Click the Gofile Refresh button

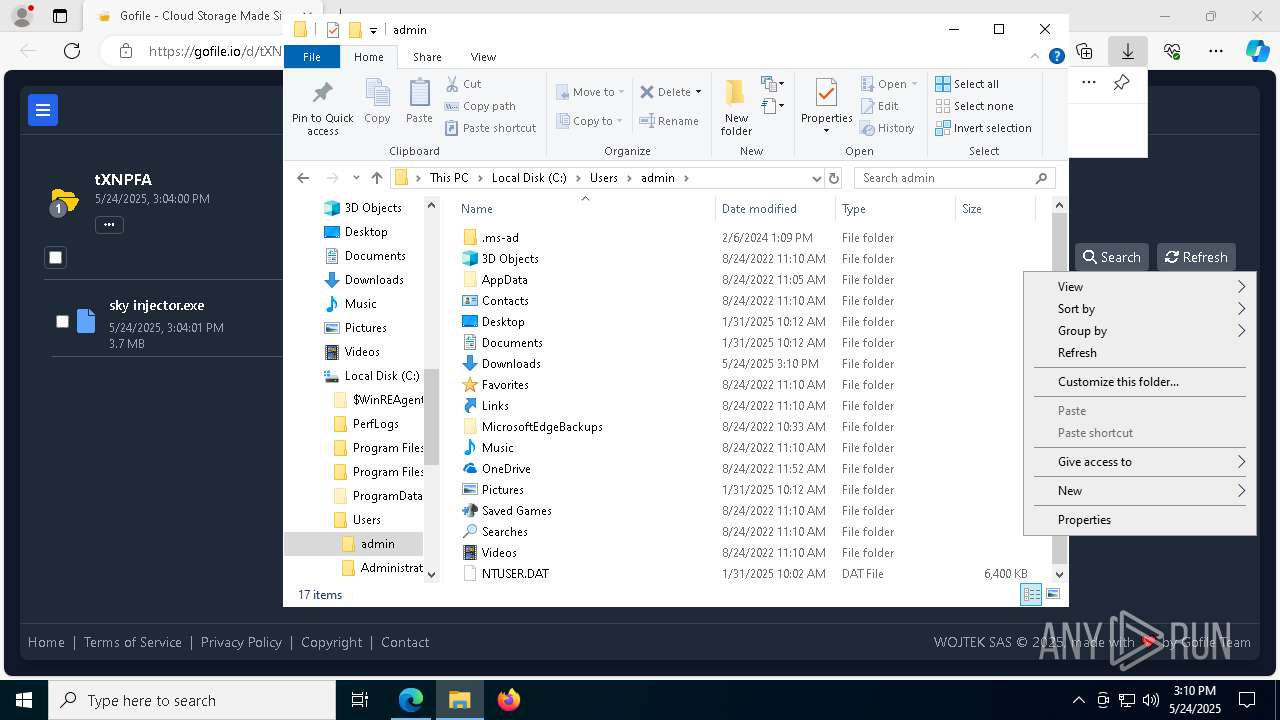click(1196, 257)
